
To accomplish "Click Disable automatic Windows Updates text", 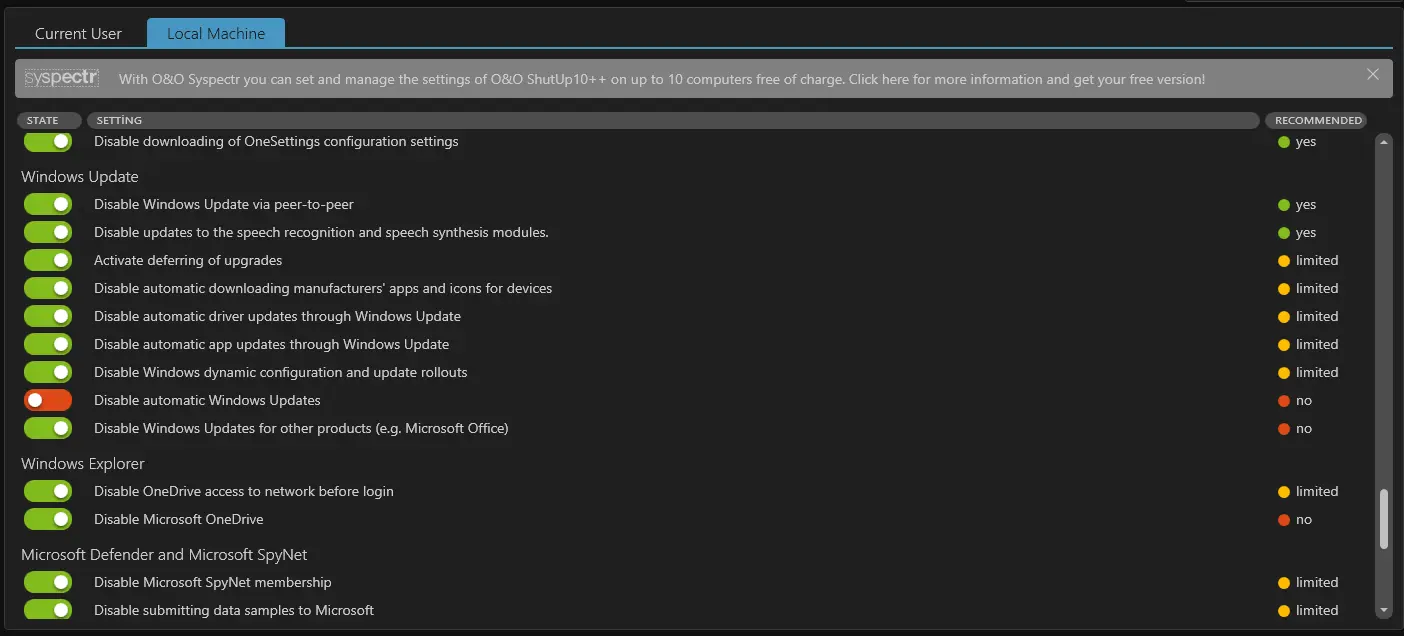I will coord(207,400).
